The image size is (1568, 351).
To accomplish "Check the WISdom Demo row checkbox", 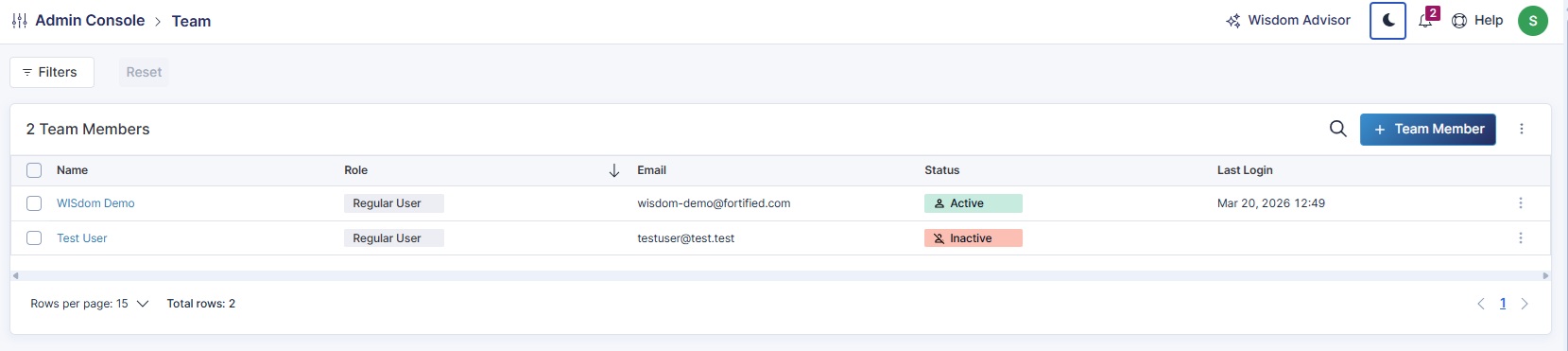I will (34, 203).
